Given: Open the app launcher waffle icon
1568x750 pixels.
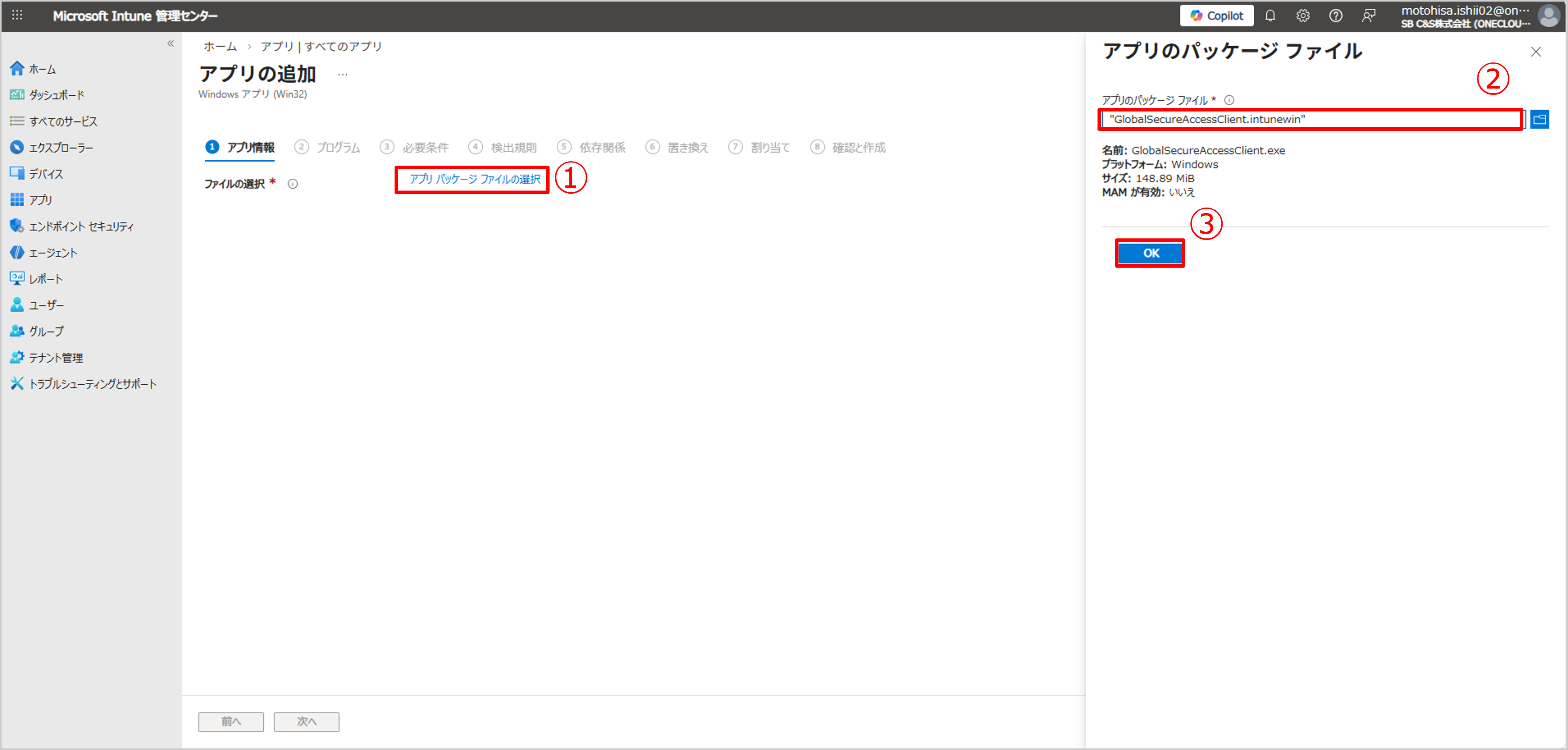Looking at the screenshot, I should (x=17, y=15).
